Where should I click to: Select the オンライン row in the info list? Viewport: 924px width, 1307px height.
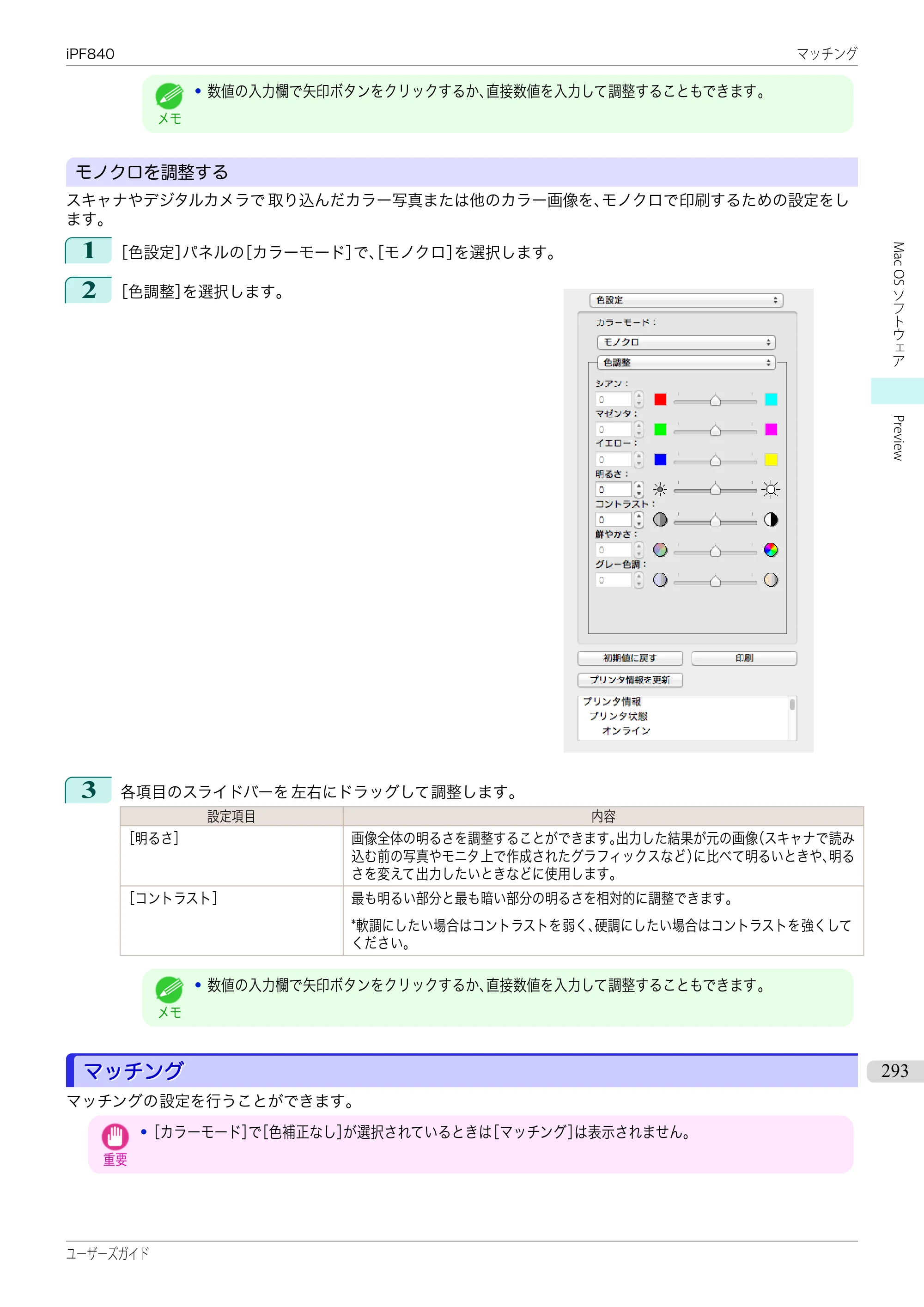click(626, 730)
